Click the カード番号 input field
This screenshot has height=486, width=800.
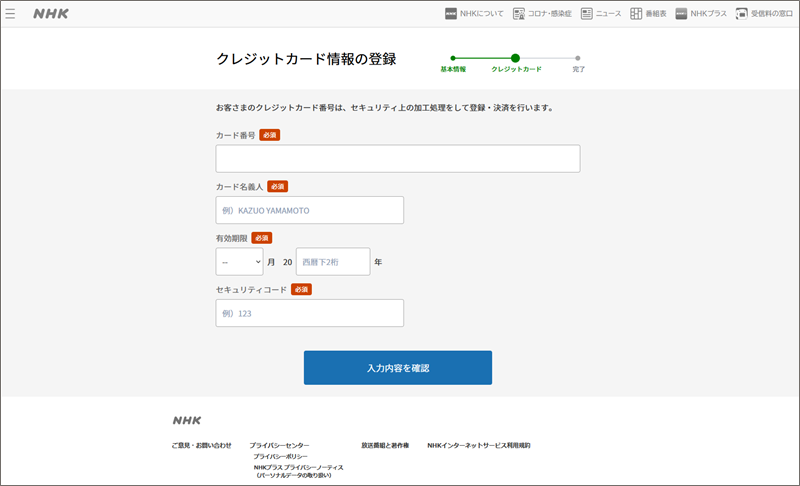397,159
